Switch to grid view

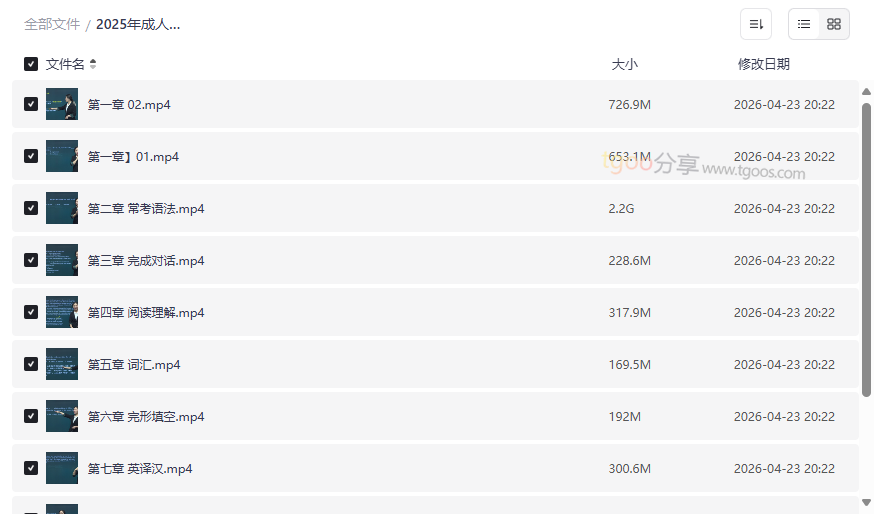(x=834, y=24)
